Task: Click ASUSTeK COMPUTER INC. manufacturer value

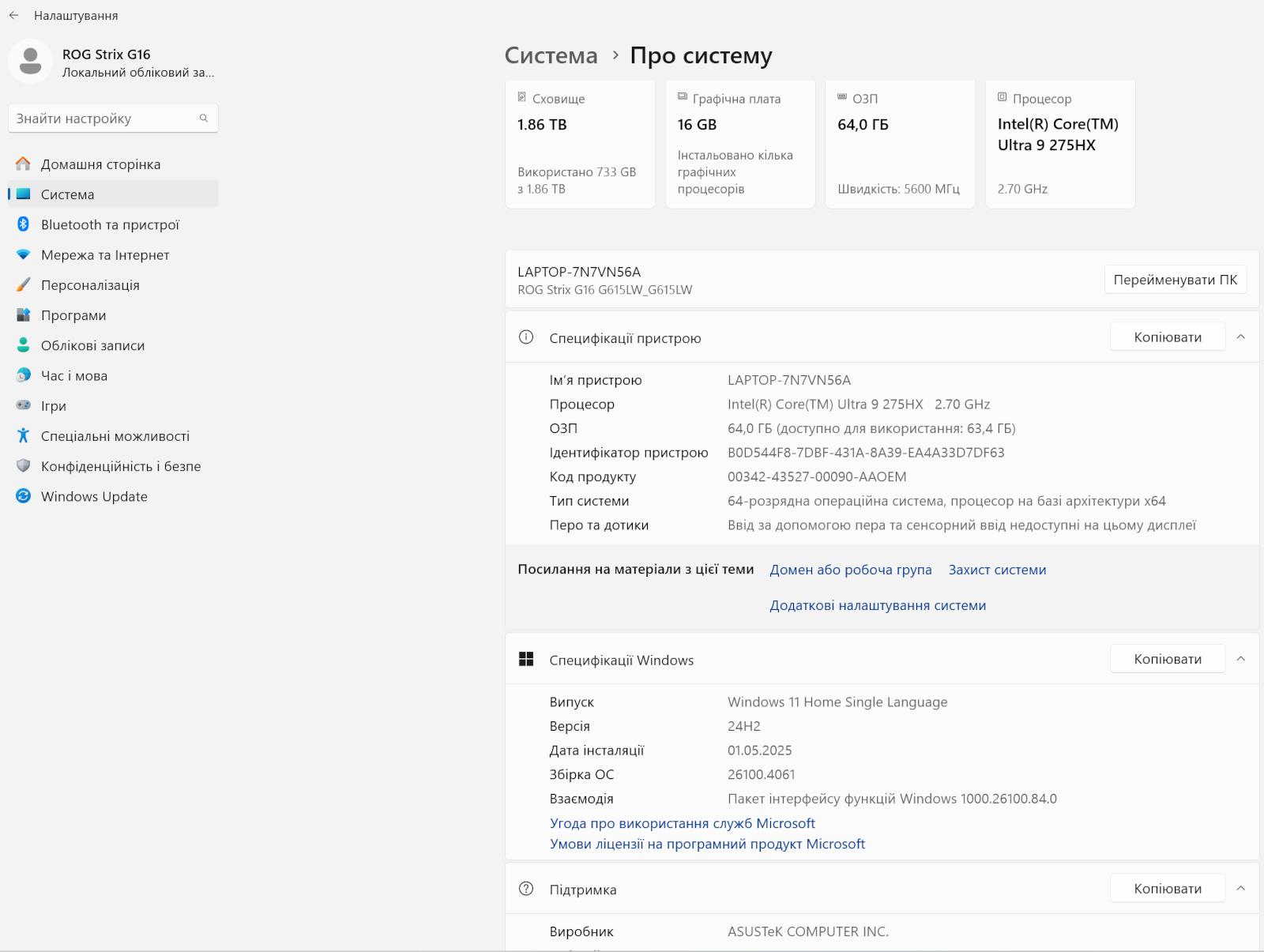Action: (x=808, y=931)
